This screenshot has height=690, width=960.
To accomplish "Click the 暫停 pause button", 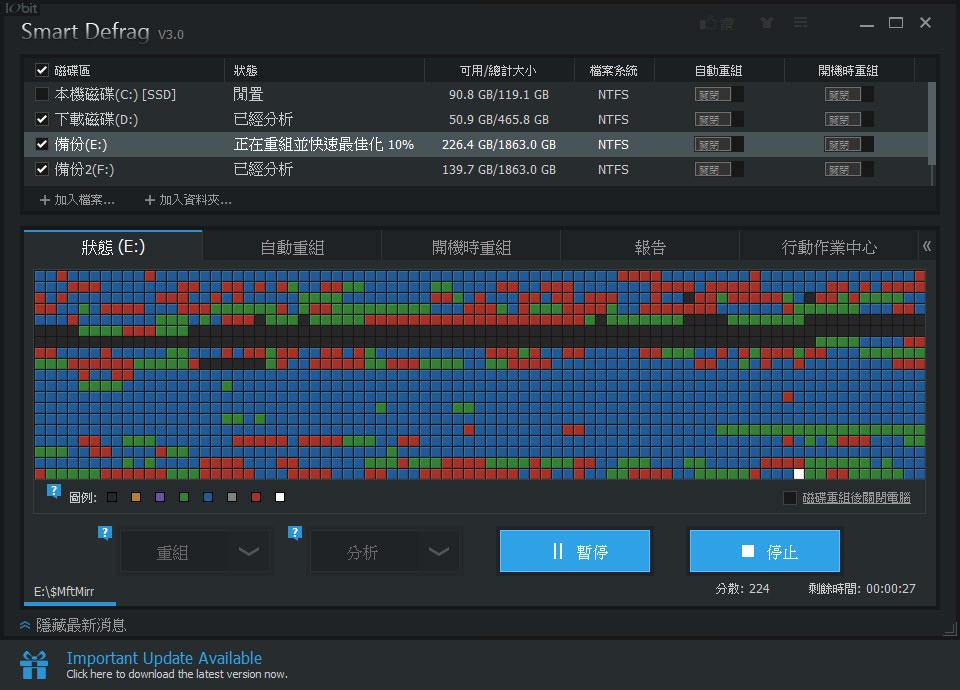I will coord(574,551).
